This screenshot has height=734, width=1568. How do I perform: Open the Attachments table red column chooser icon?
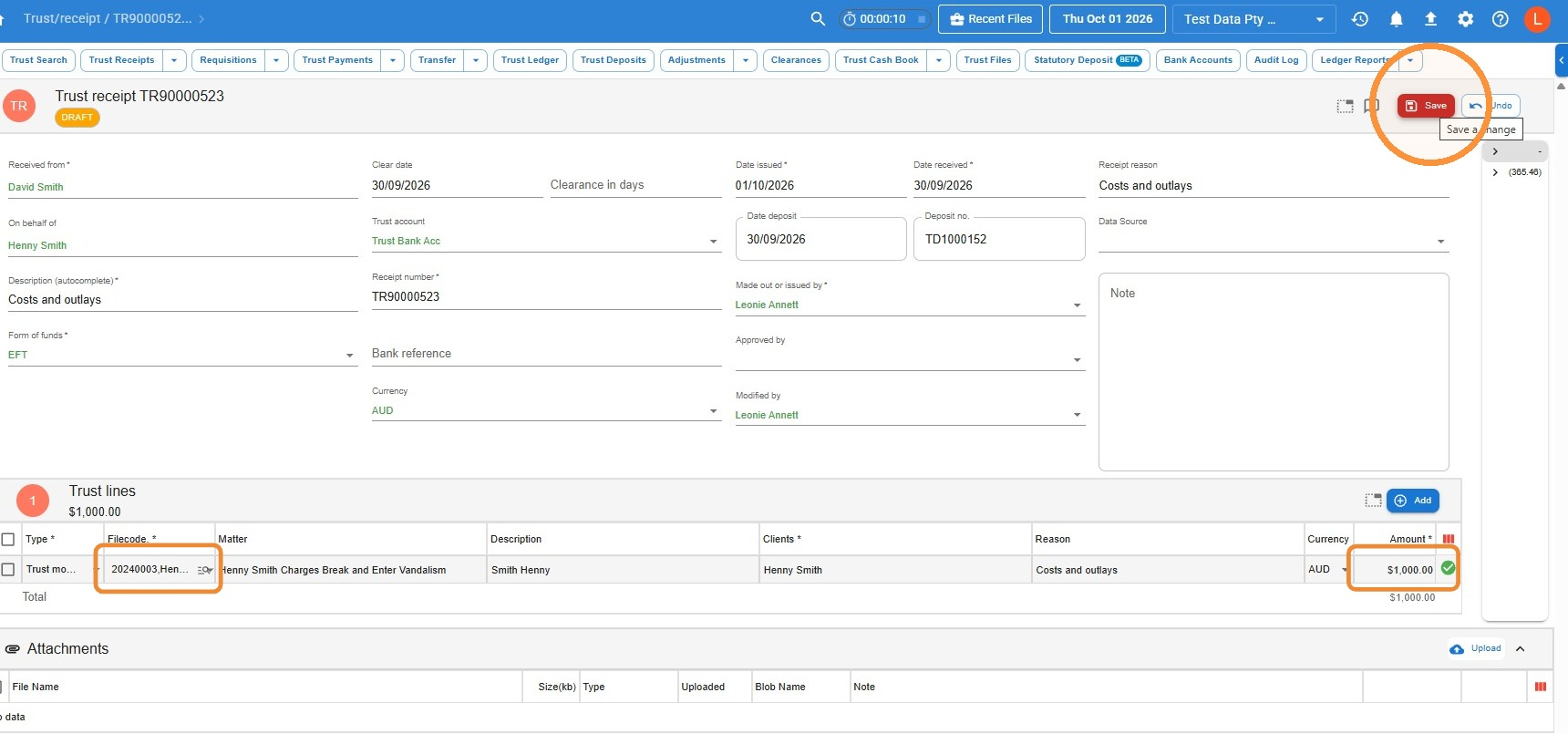pyautogui.click(x=1541, y=687)
